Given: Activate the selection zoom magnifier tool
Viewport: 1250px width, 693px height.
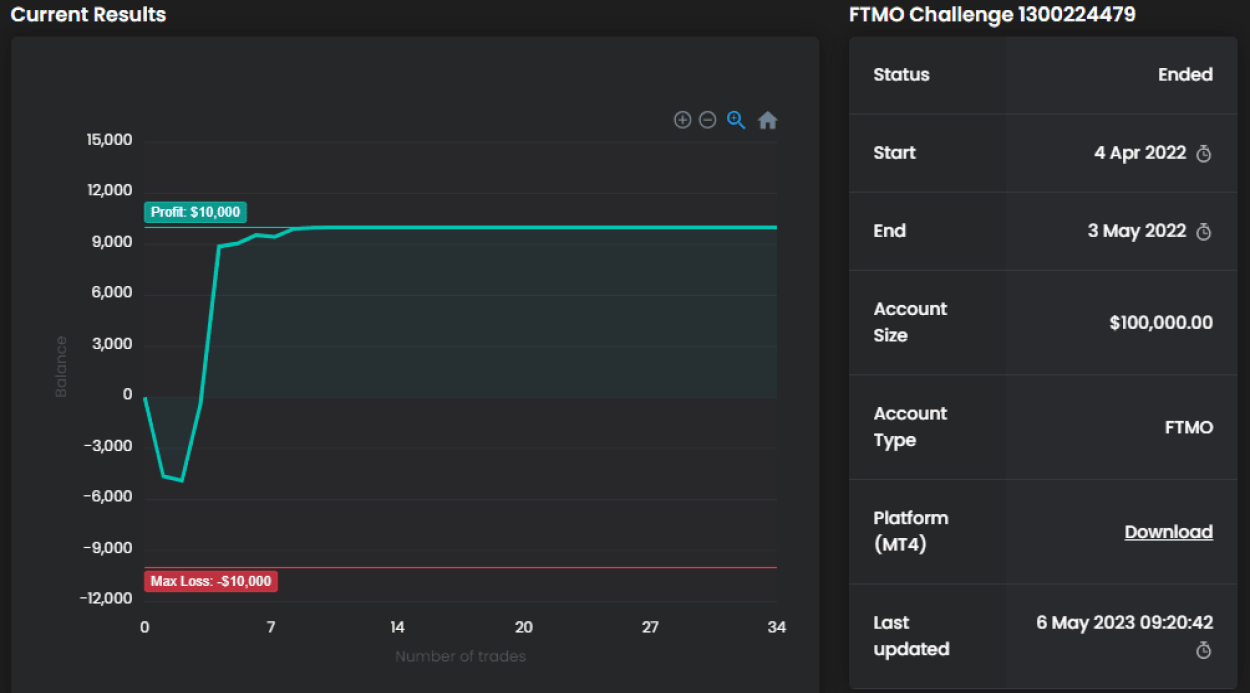Looking at the screenshot, I should (736, 120).
